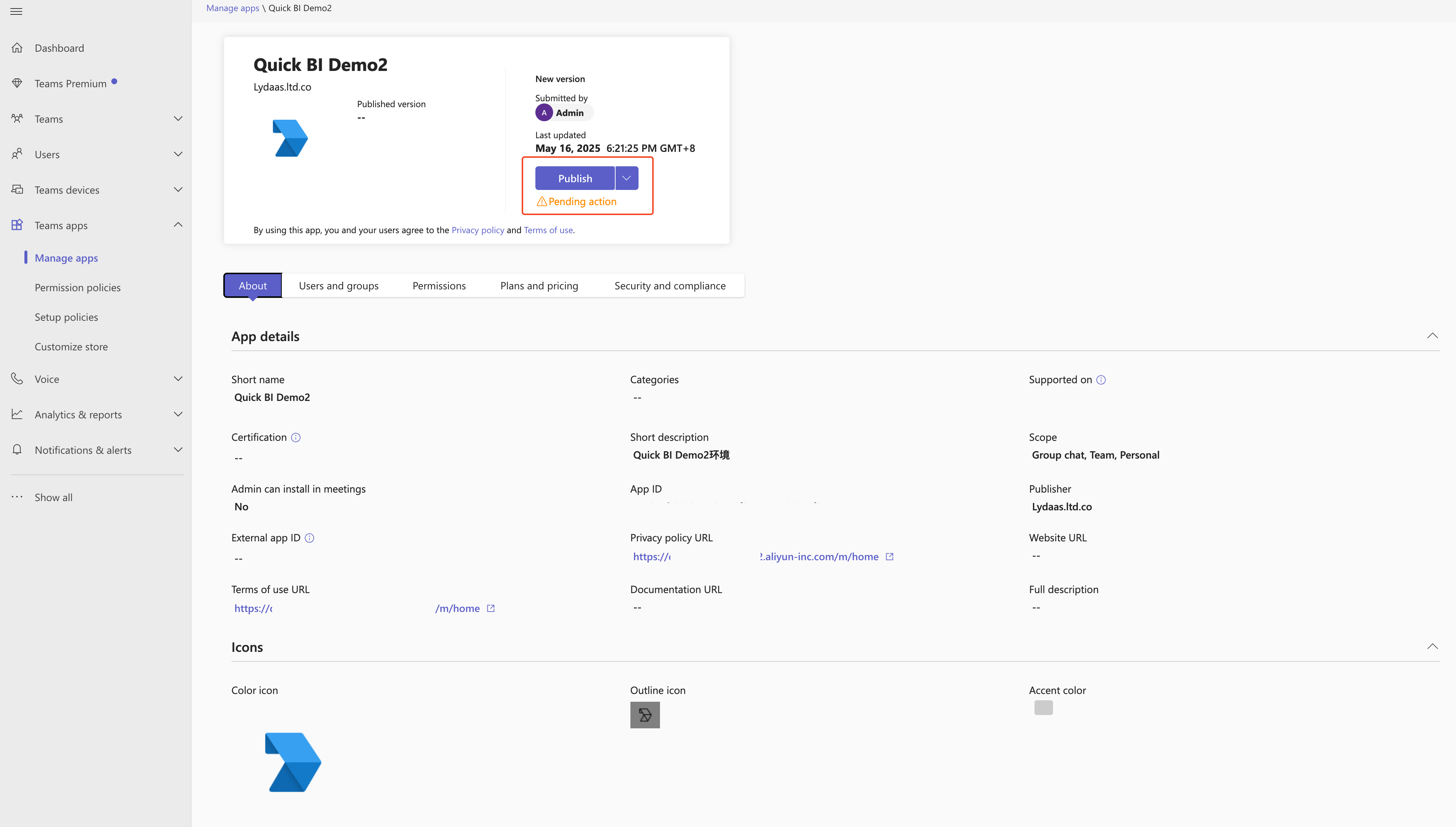Open Privacy policy URL external link icon

coord(890,557)
